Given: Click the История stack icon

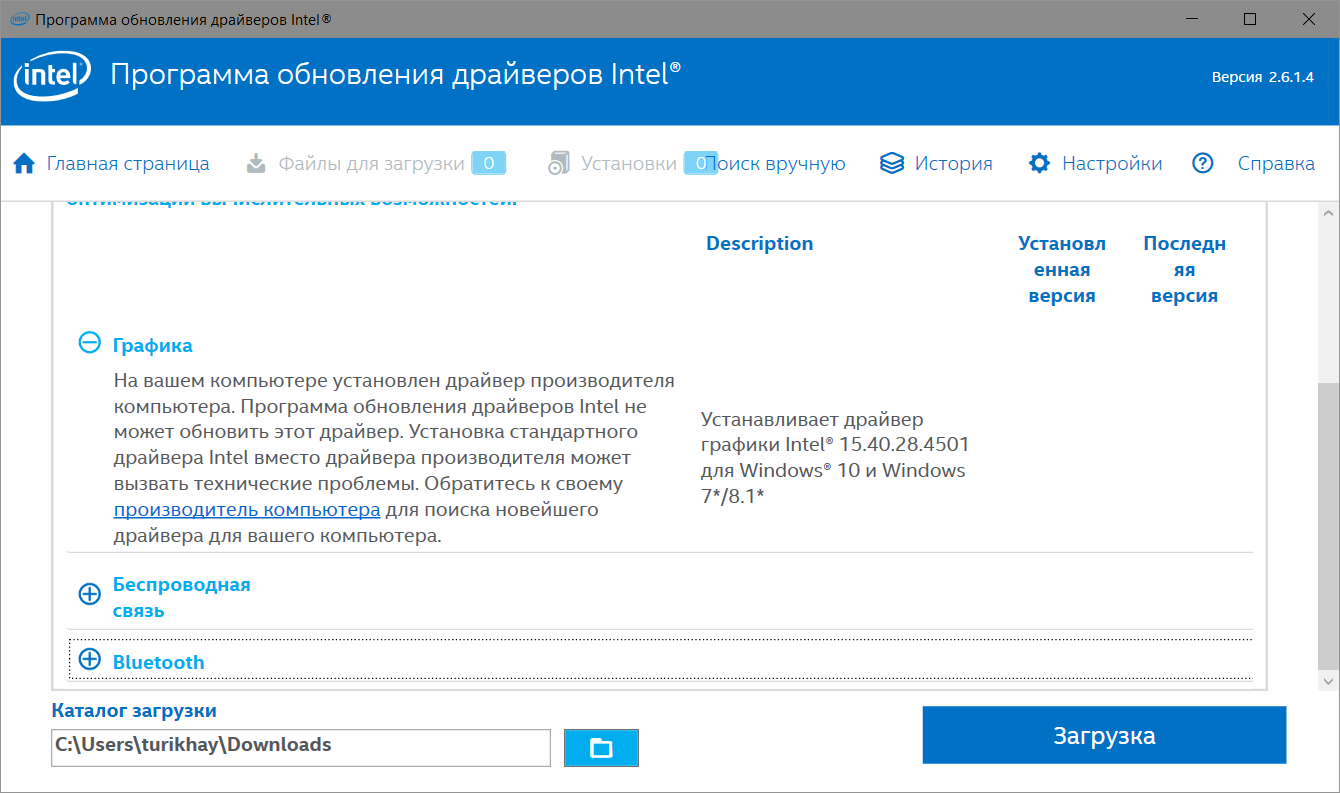Looking at the screenshot, I should point(892,163).
